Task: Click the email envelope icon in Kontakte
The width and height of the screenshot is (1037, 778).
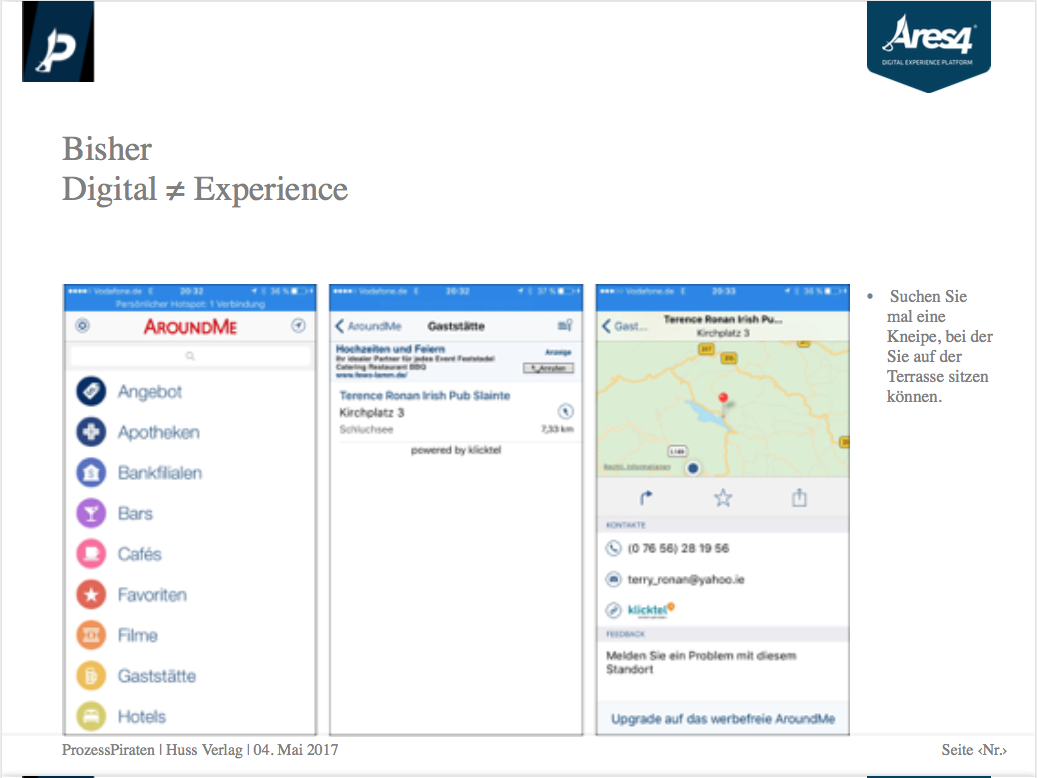Action: pos(613,580)
